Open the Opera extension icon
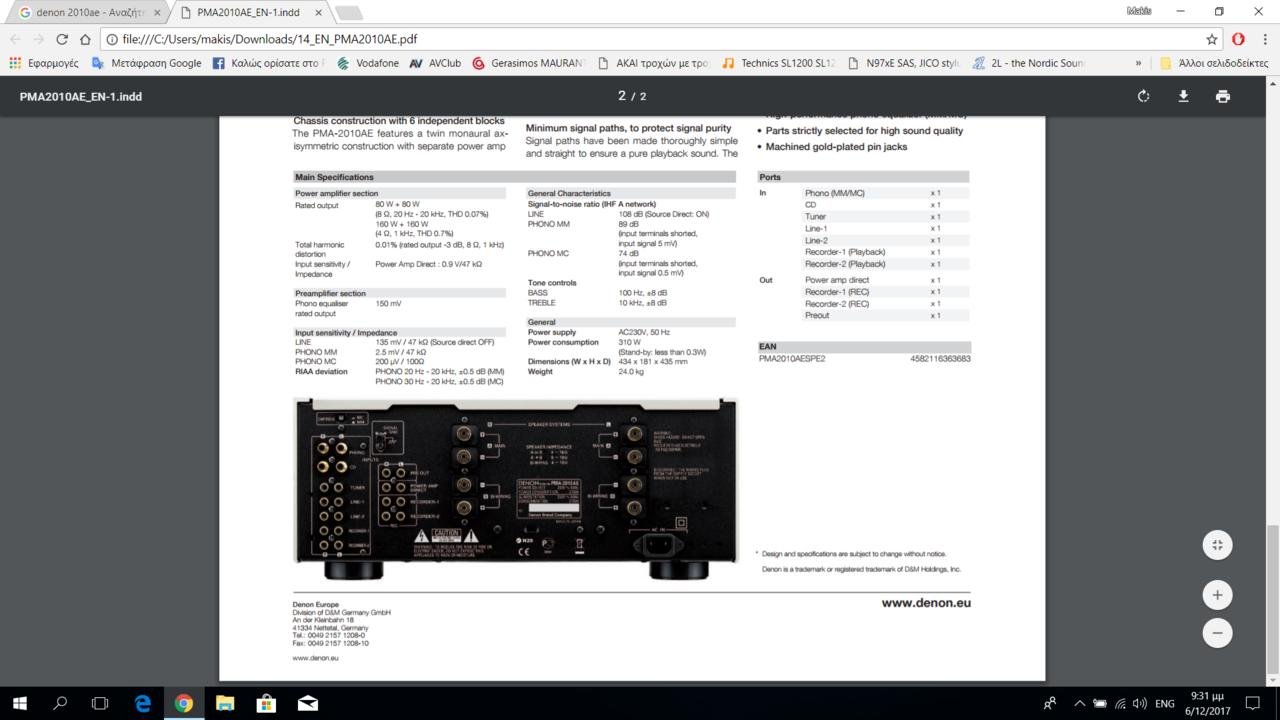The width and height of the screenshot is (1280, 720). [1238, 39]
